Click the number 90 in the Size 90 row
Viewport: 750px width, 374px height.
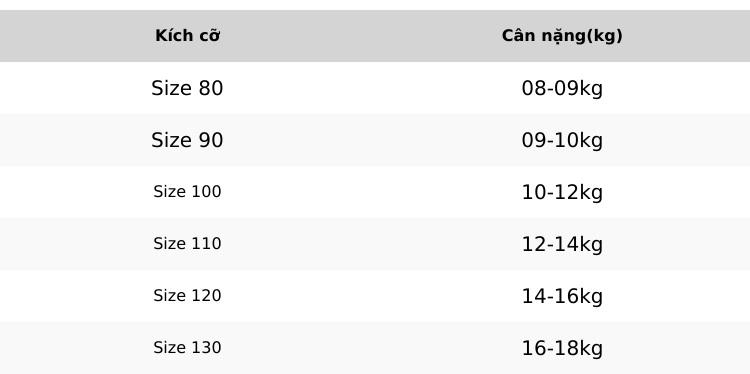point(211,140)
